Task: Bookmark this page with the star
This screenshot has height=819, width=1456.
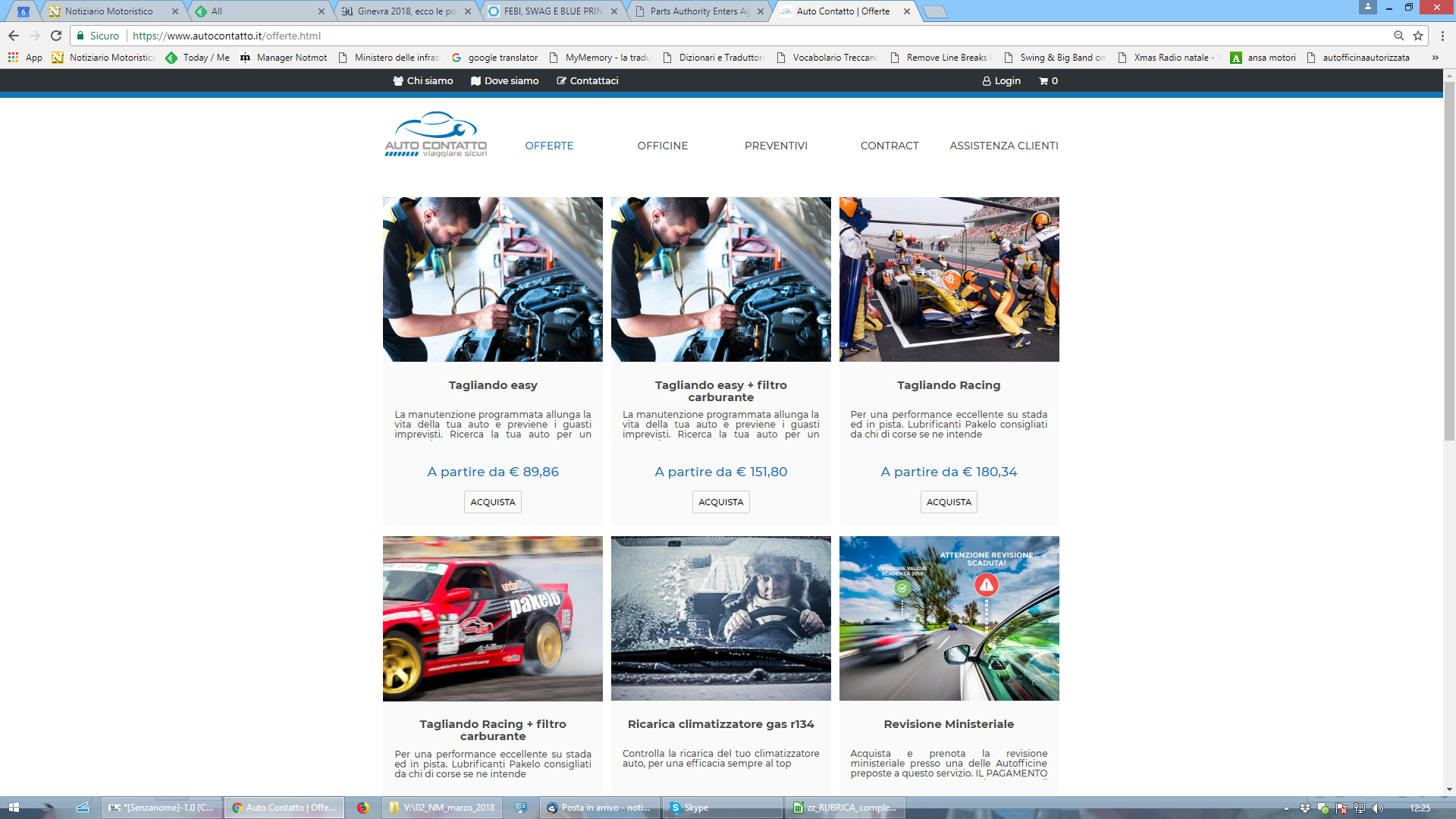Action: (x=1418, y=36)
